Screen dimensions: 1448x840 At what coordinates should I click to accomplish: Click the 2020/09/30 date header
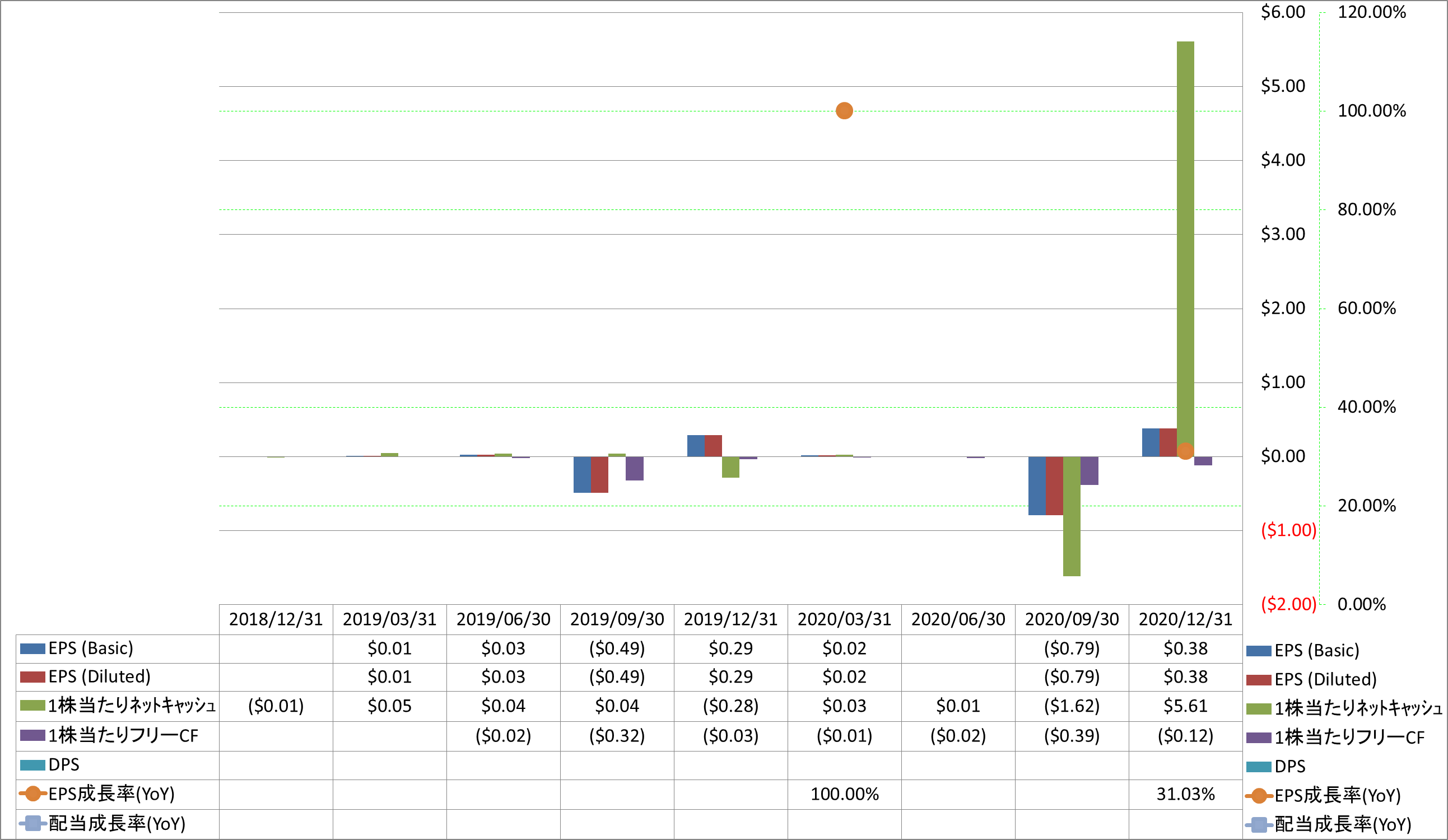(1072, 619)
